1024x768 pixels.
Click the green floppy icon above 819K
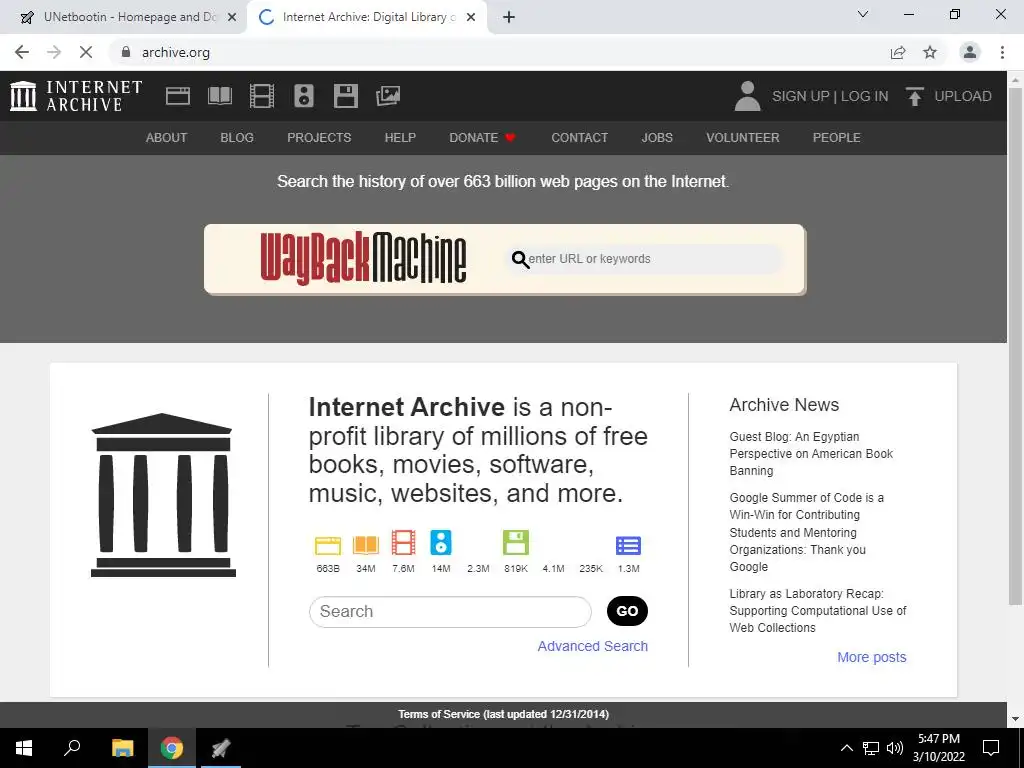click(516, 543)
